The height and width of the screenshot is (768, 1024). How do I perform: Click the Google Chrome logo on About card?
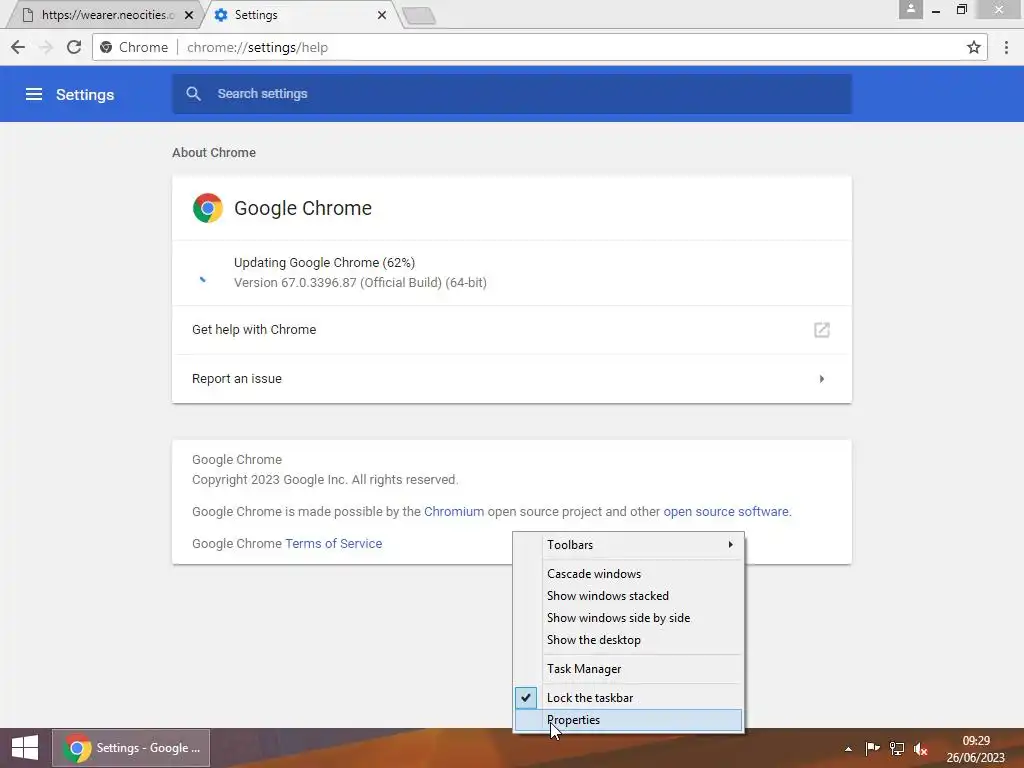[x=208, y=208]
